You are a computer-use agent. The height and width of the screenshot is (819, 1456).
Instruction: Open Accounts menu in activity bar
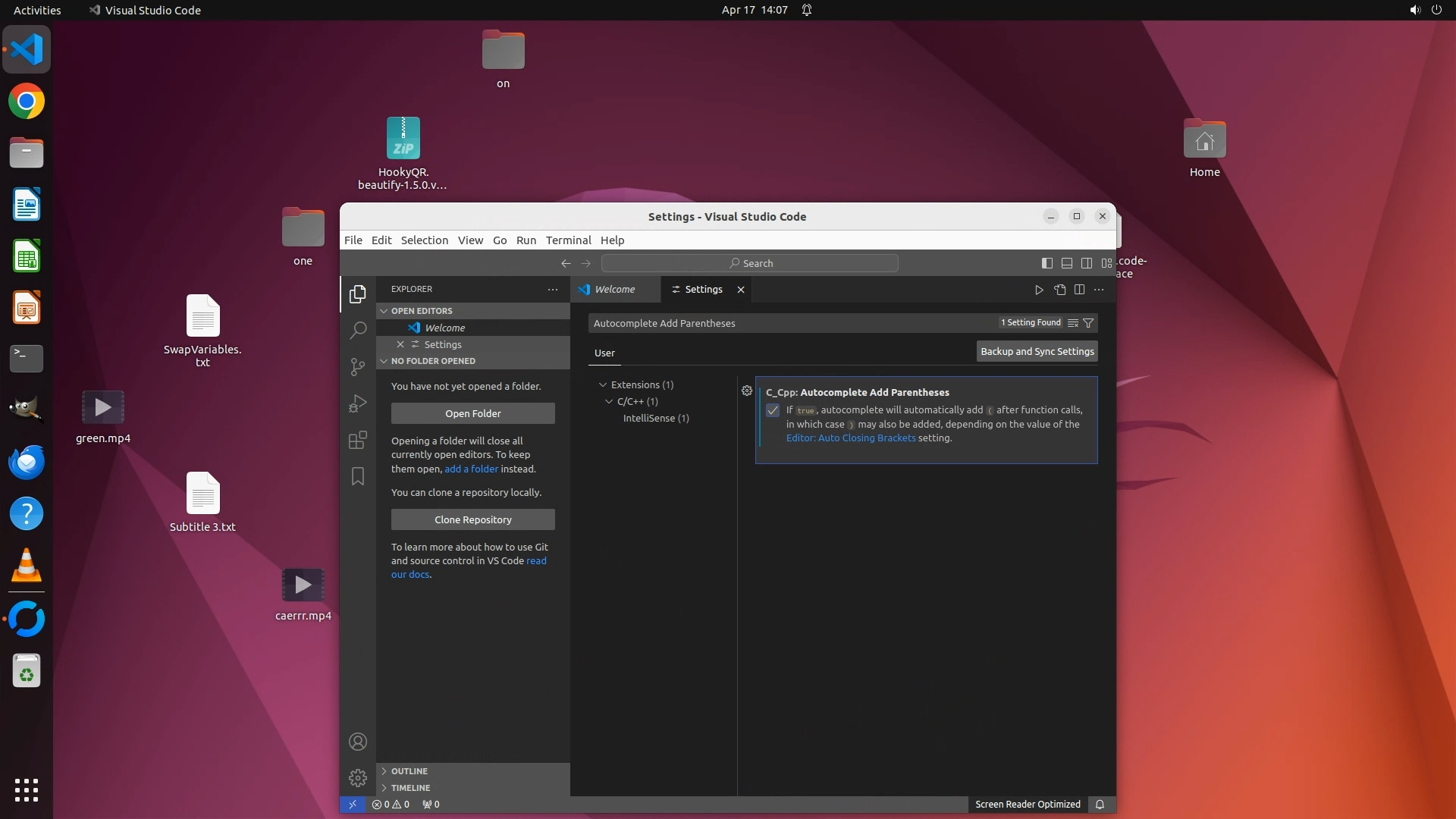[358, 742]
